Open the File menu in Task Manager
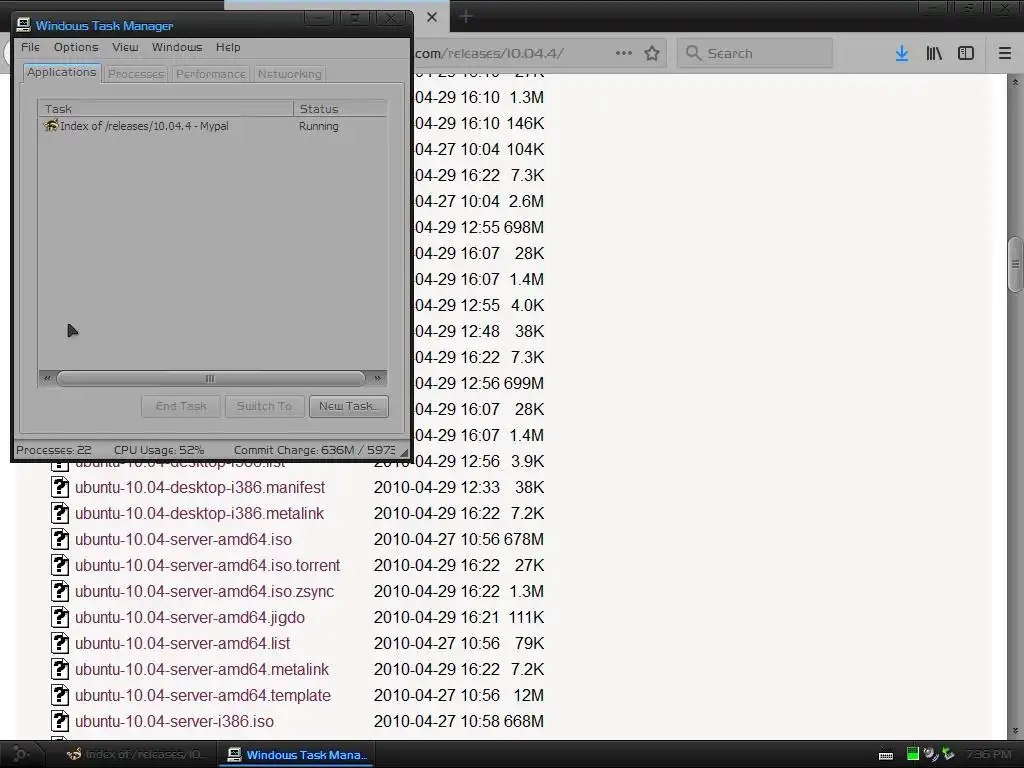 click(30, 47)
